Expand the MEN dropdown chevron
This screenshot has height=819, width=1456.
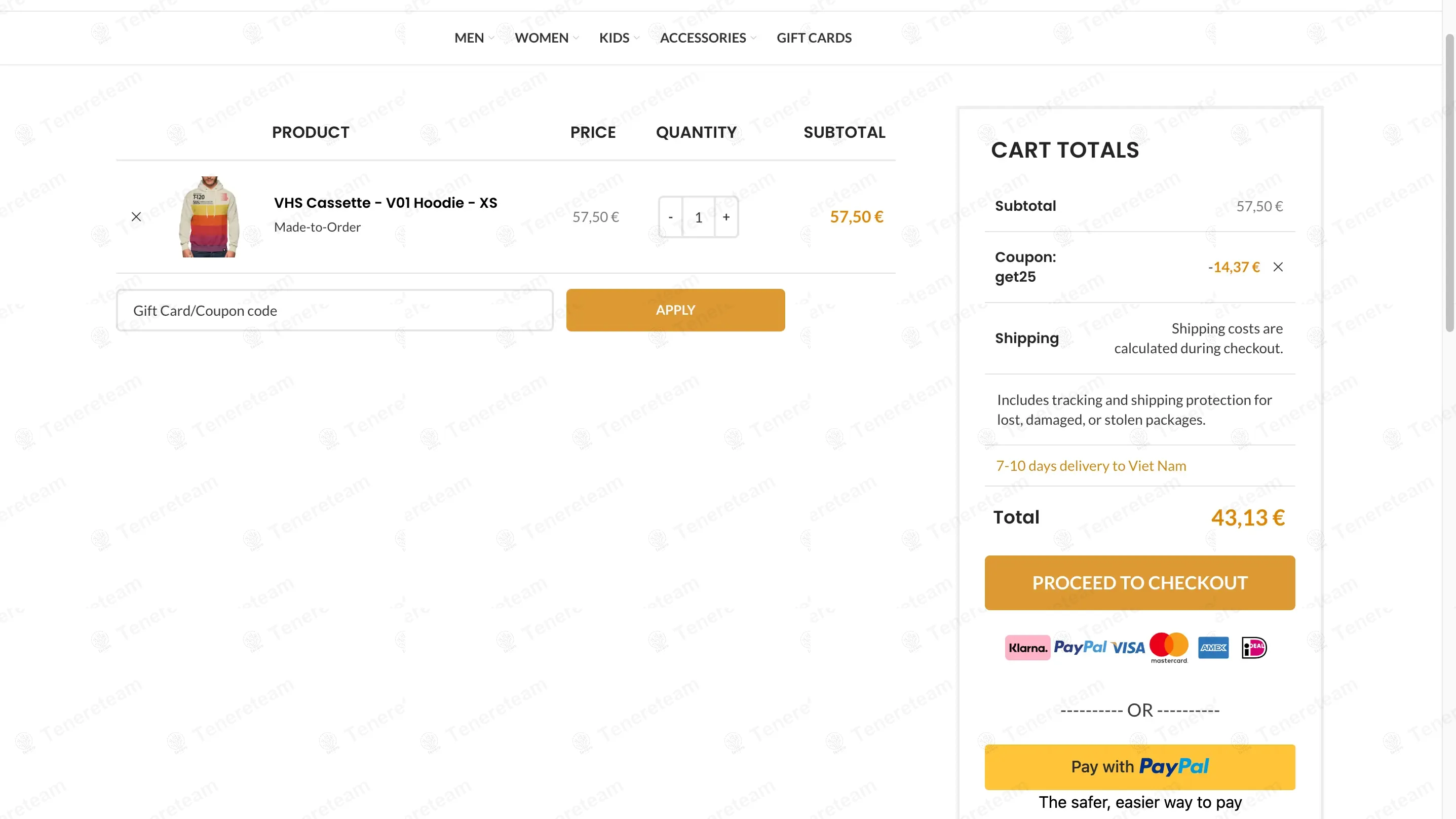[x=491, y=39]
